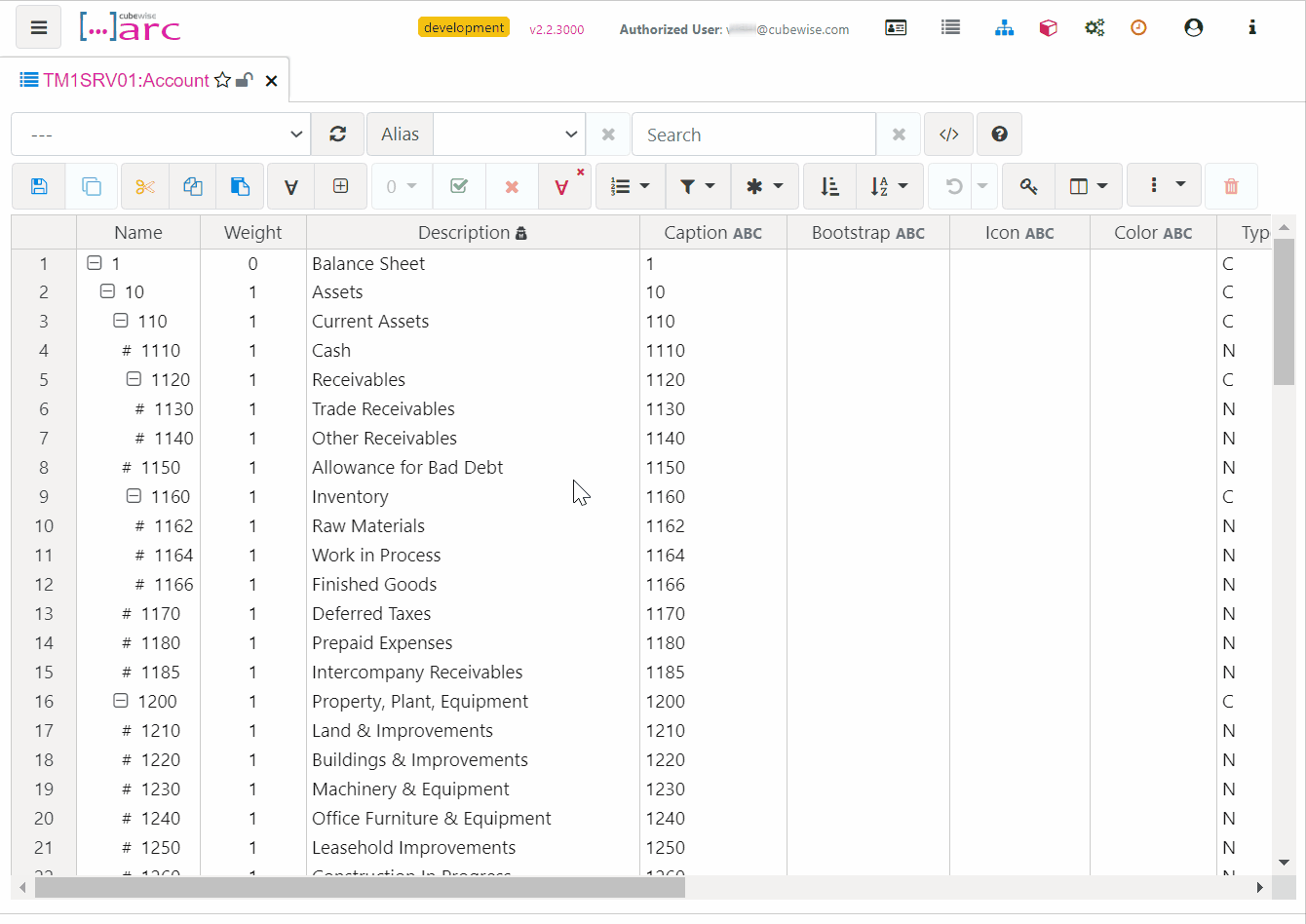
Task: Click the refresh hierarchy icon
Action: [x=338, y=135]
